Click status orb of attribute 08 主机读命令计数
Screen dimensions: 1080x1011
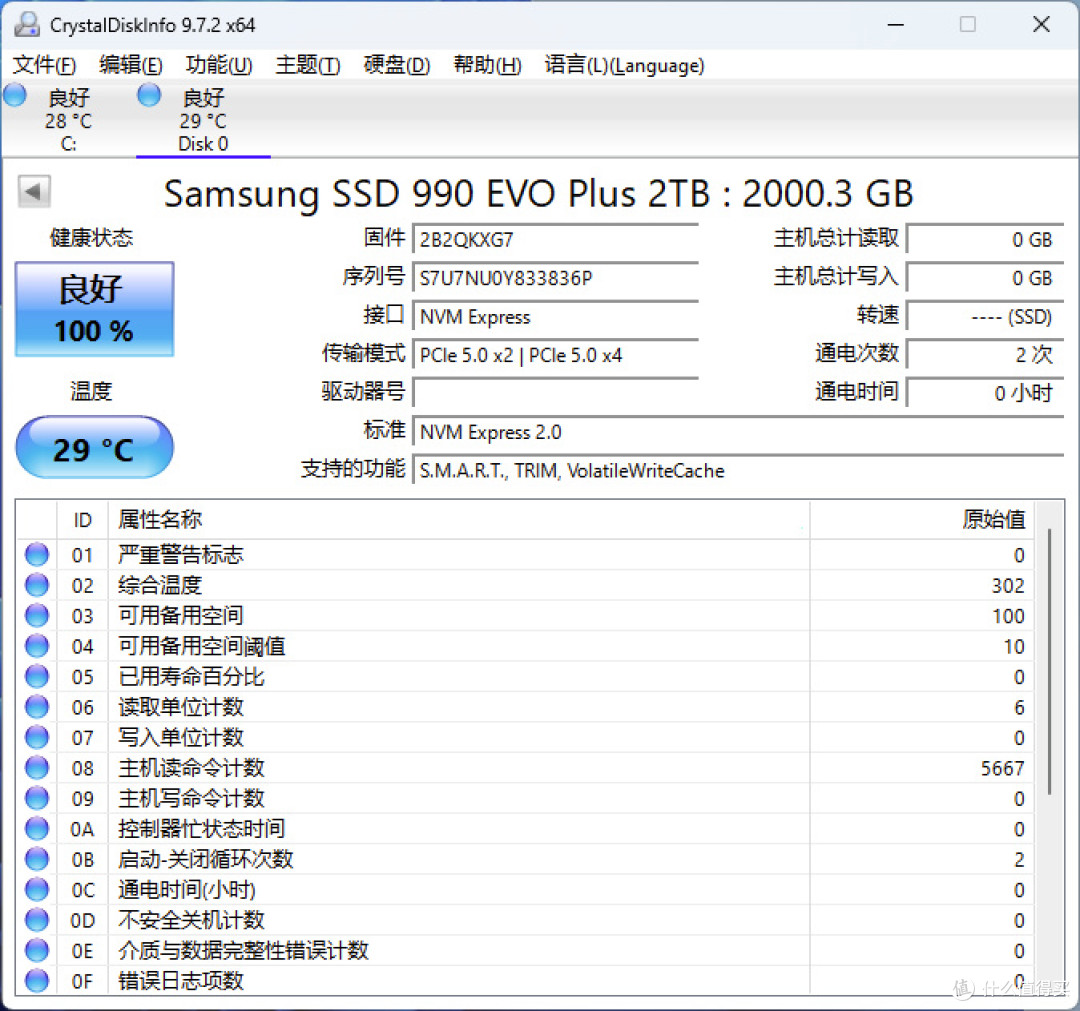pos(37,767)
